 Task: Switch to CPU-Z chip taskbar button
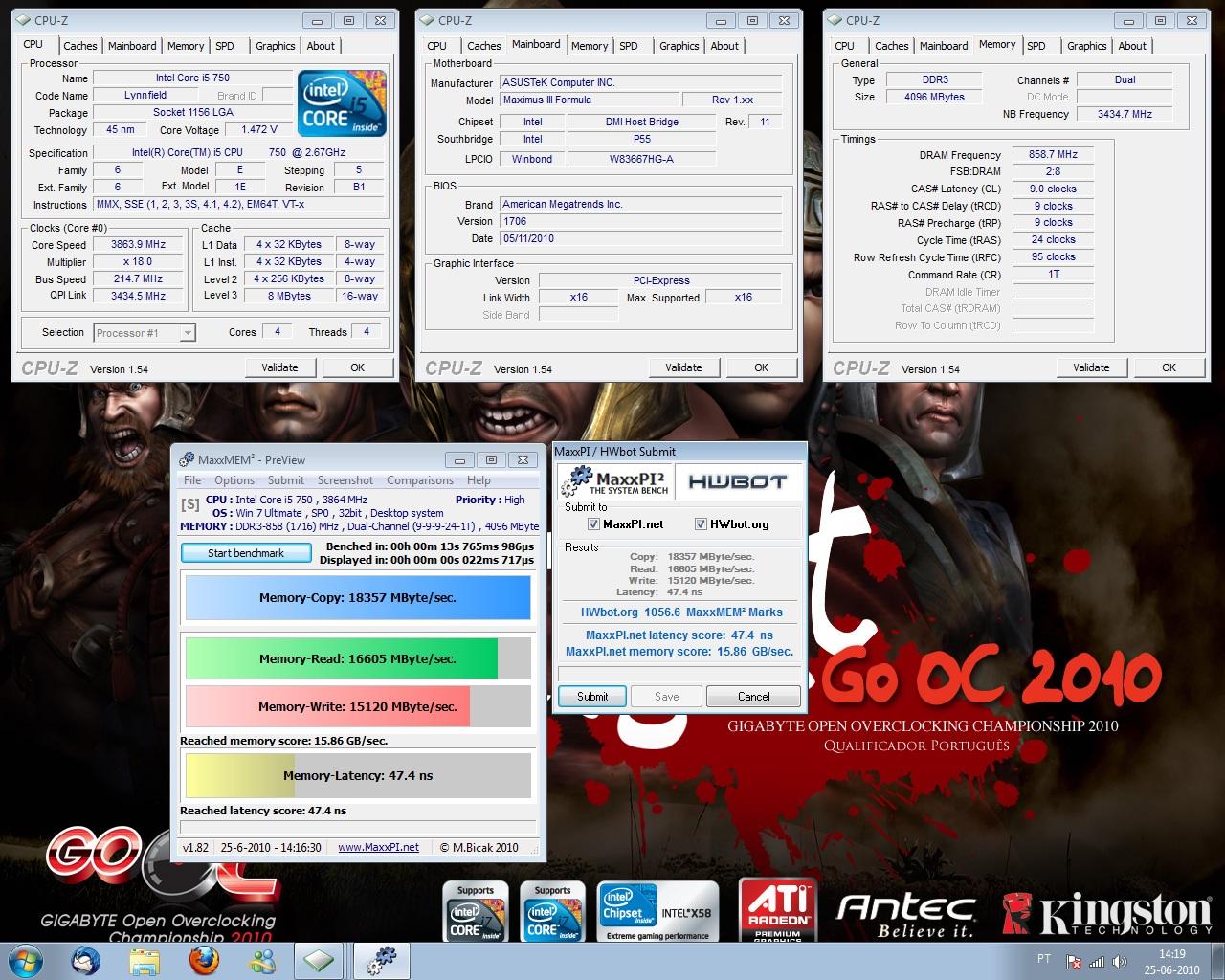(320, 960)
